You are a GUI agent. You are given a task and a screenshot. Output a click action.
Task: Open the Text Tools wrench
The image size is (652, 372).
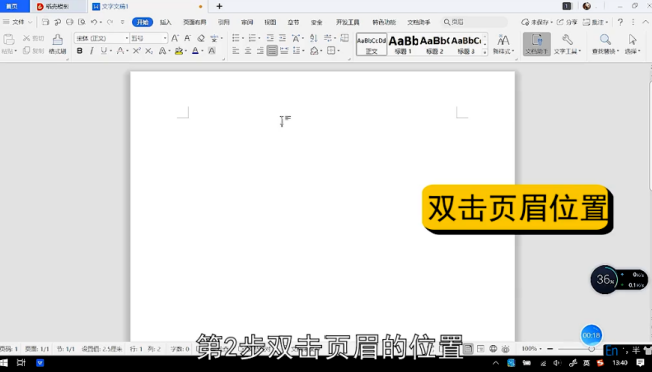pos(567,44)
